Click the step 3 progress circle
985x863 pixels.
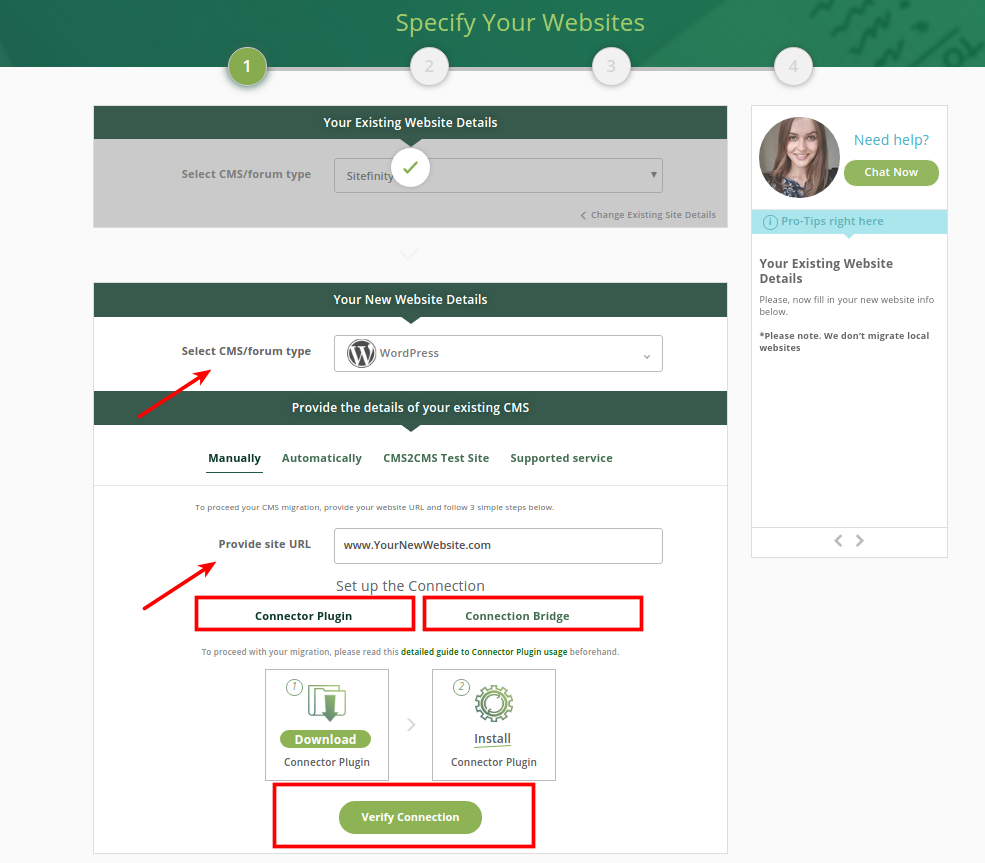tap(611, 66)
